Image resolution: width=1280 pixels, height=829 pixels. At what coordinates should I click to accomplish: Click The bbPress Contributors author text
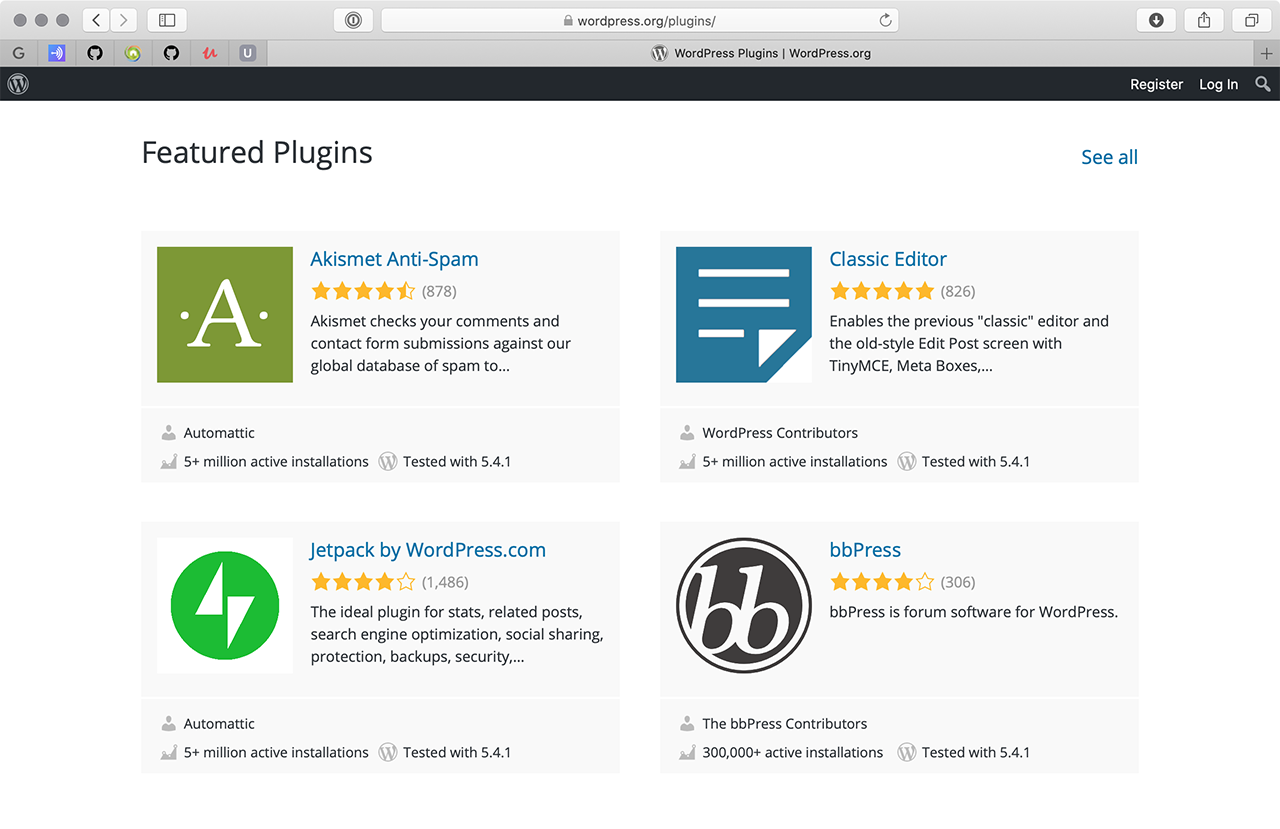click(x=785, y=724)
